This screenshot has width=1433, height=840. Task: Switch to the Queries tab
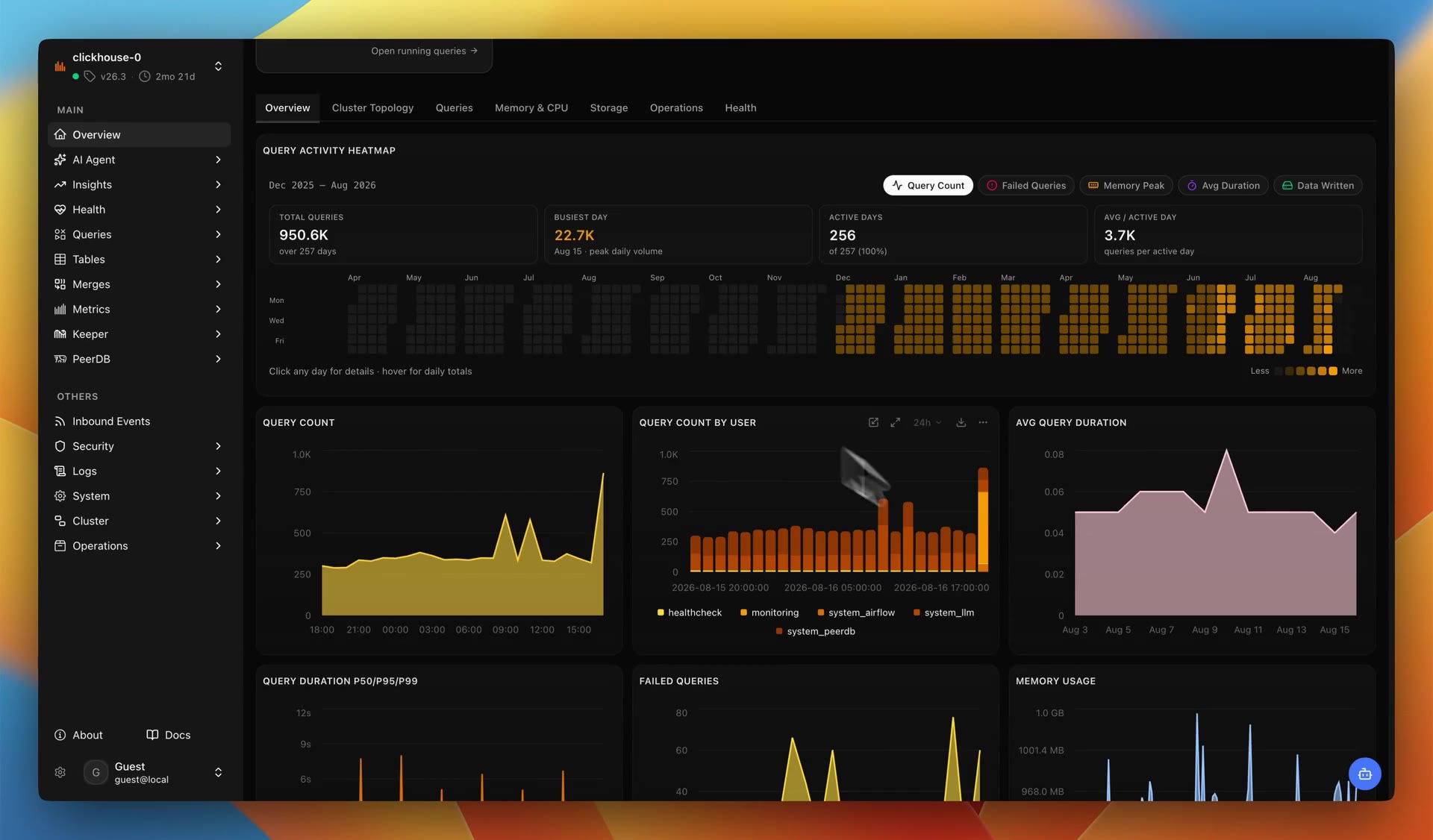454,107
